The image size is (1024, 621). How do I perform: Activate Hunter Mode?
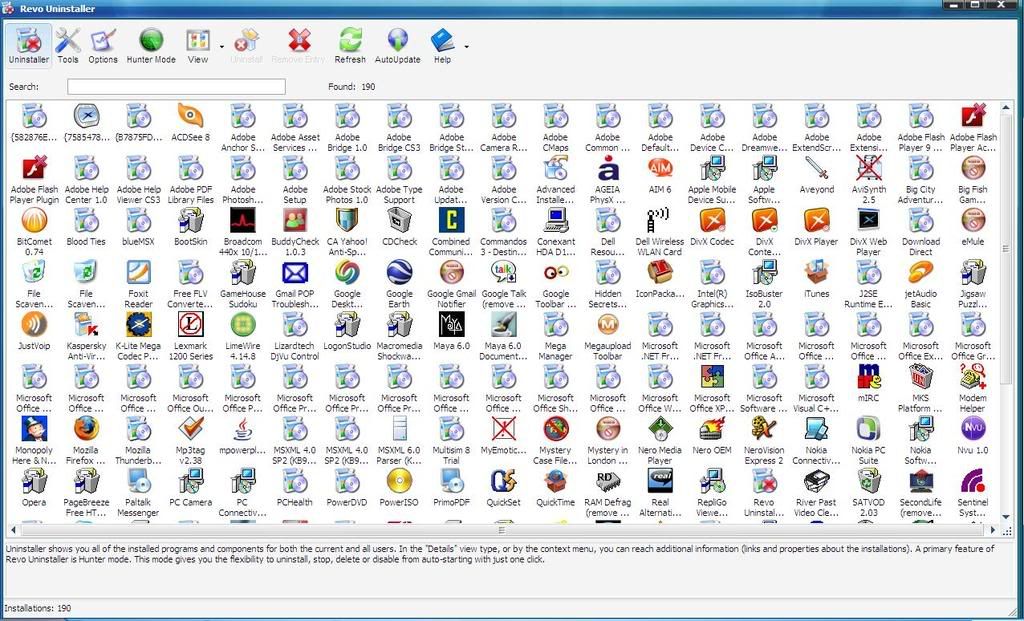point(151,46)
